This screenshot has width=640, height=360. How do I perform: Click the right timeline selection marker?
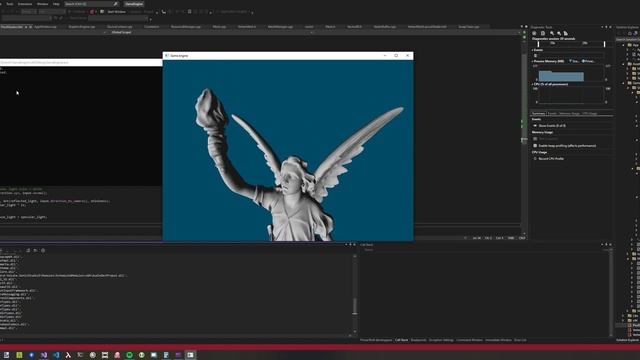tap(604, 44)
